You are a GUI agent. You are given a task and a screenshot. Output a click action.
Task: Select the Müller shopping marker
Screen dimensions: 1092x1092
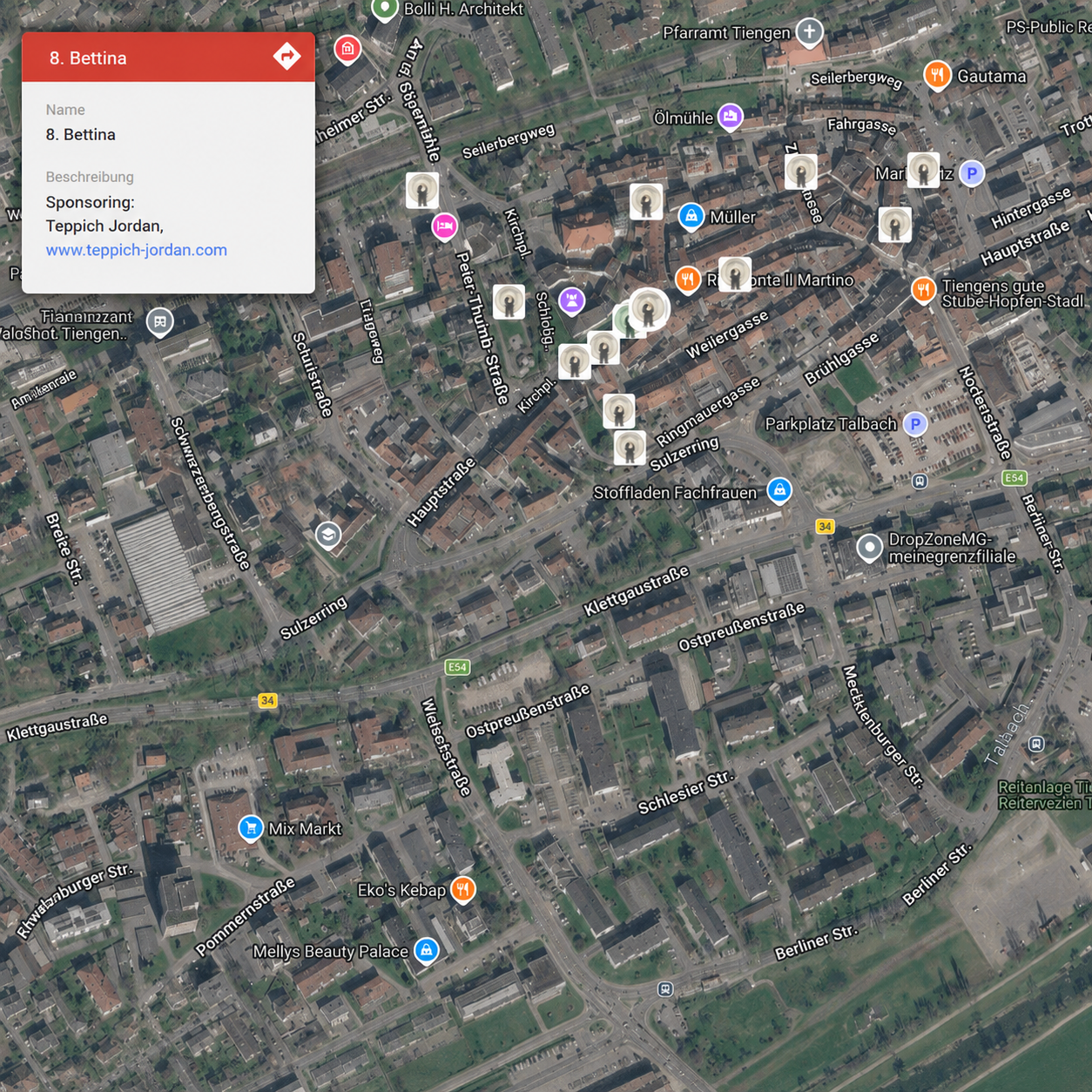[691, 217]
